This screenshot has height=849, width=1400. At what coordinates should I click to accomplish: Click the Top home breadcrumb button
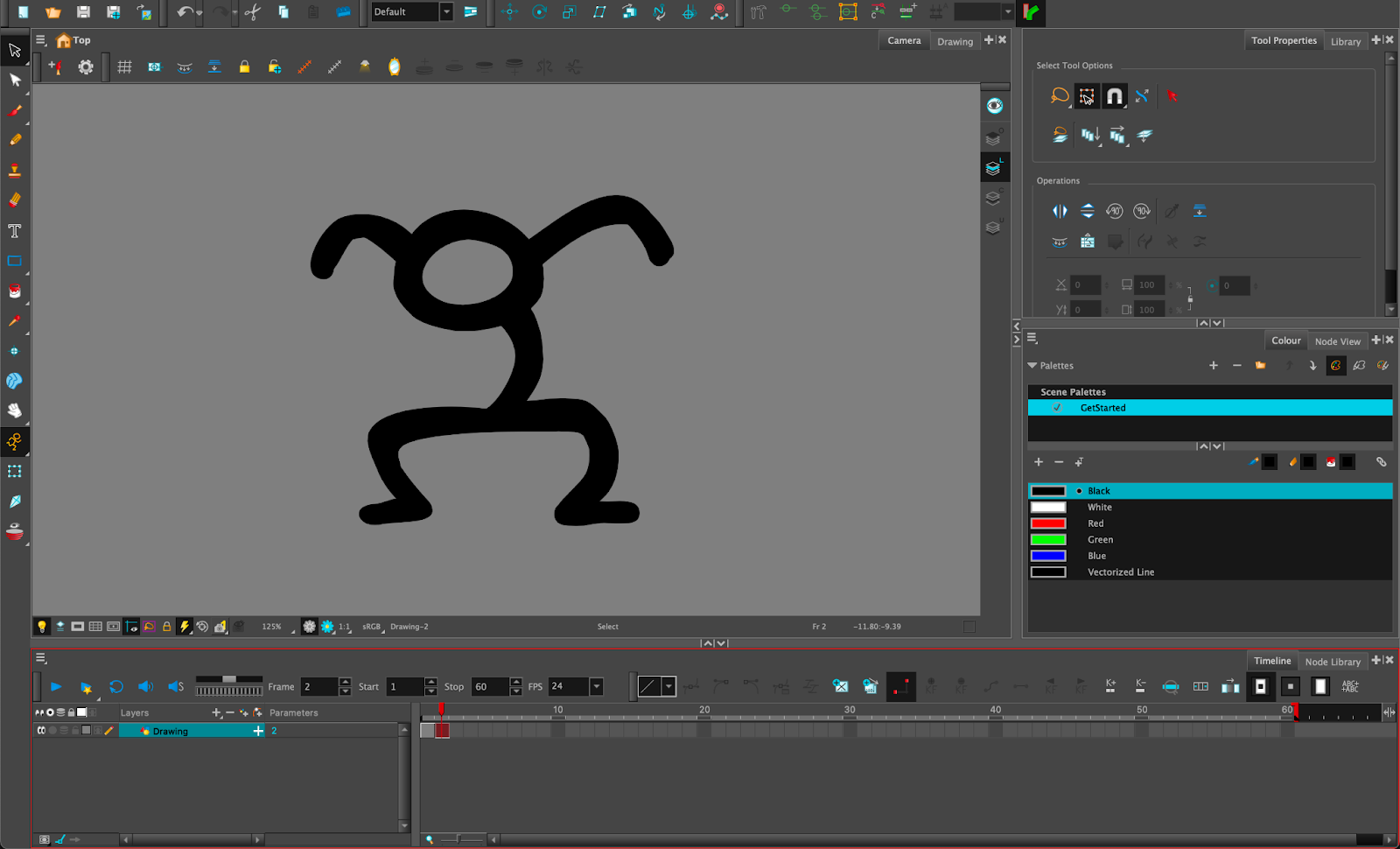73,40
